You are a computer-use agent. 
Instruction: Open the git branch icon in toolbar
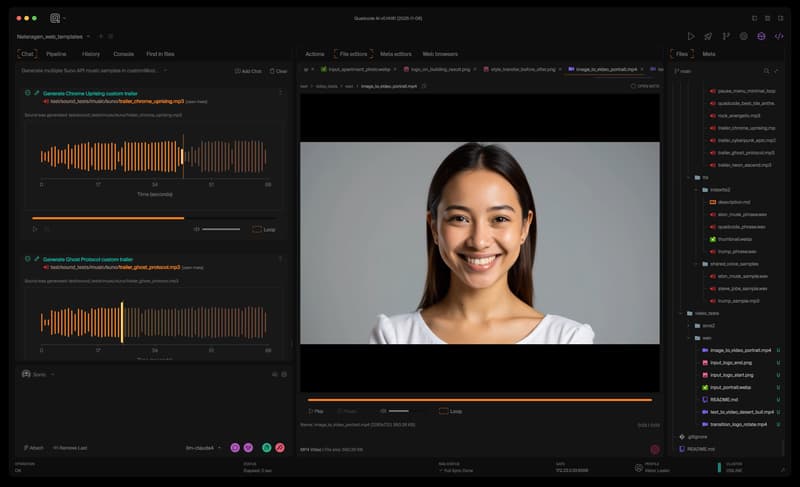725,36
